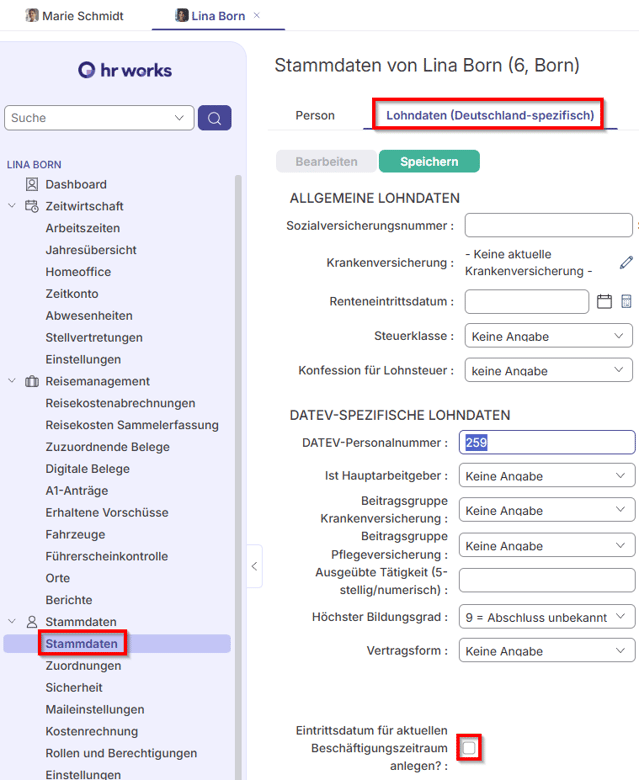The width and height of the screenshot is (639, 780).
Task: Click the Speichern button
Action: 429,161
